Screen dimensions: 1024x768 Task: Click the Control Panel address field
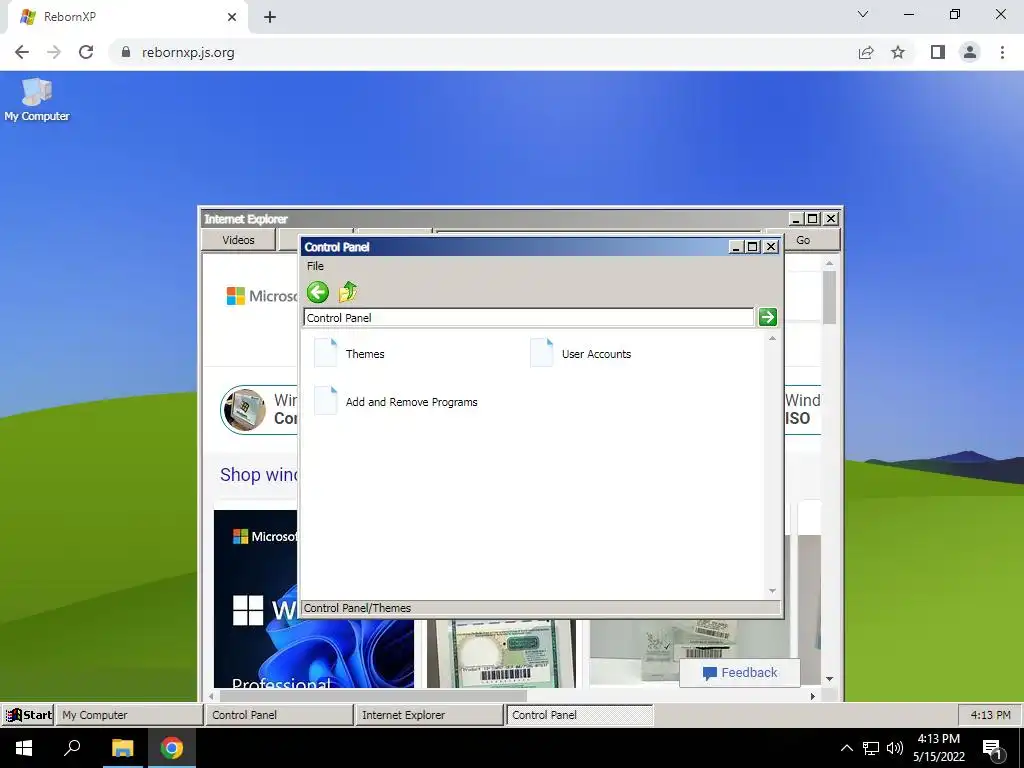pos(528,317)
